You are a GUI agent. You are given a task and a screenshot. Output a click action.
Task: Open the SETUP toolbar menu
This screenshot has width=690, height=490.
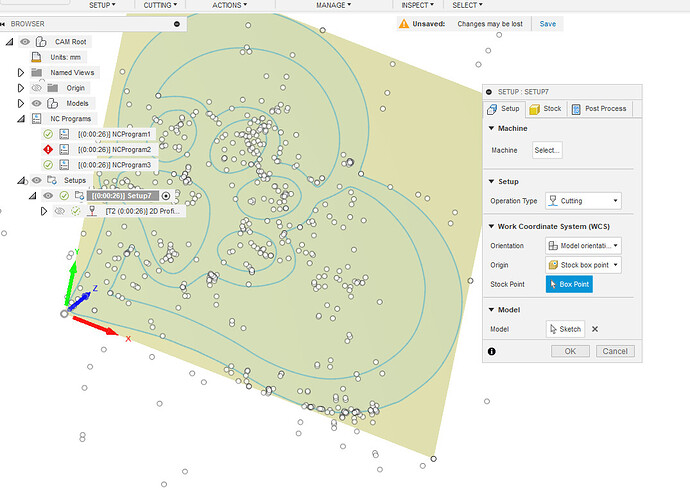coord(102,5)
